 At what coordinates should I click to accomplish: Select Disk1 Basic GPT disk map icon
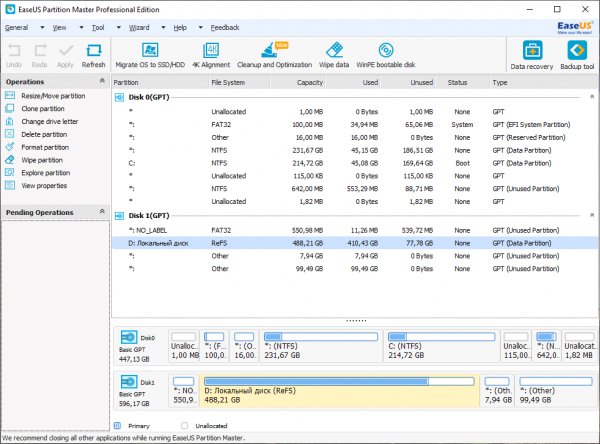129,382
